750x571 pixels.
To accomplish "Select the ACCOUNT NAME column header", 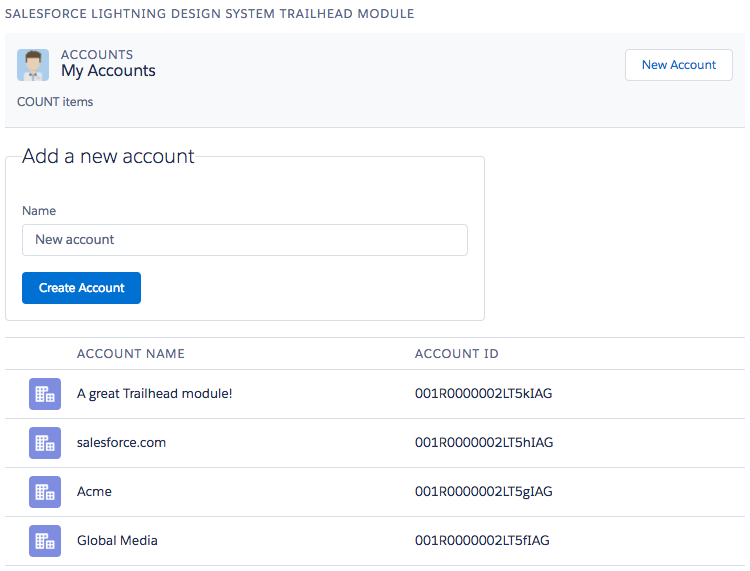I will pos(131,353).
